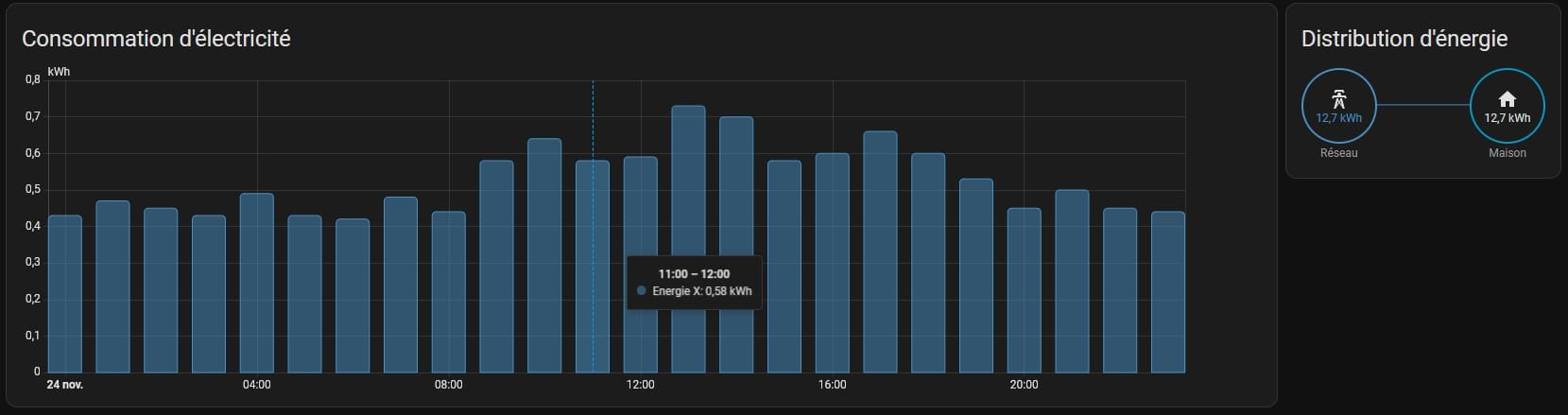
Task: Click the Consommation d'électricité card title
Action: pos(156,39)
